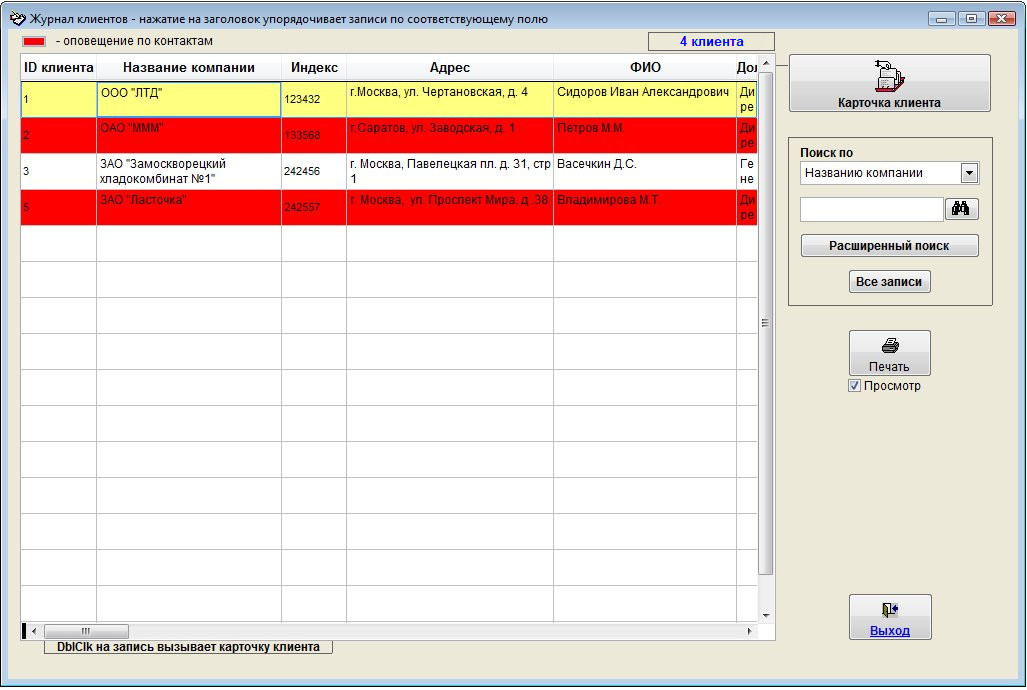Click the horizontal scrollbar right arrow
The width and height of the screenshot is (1027, 690).
pos(751,631)
